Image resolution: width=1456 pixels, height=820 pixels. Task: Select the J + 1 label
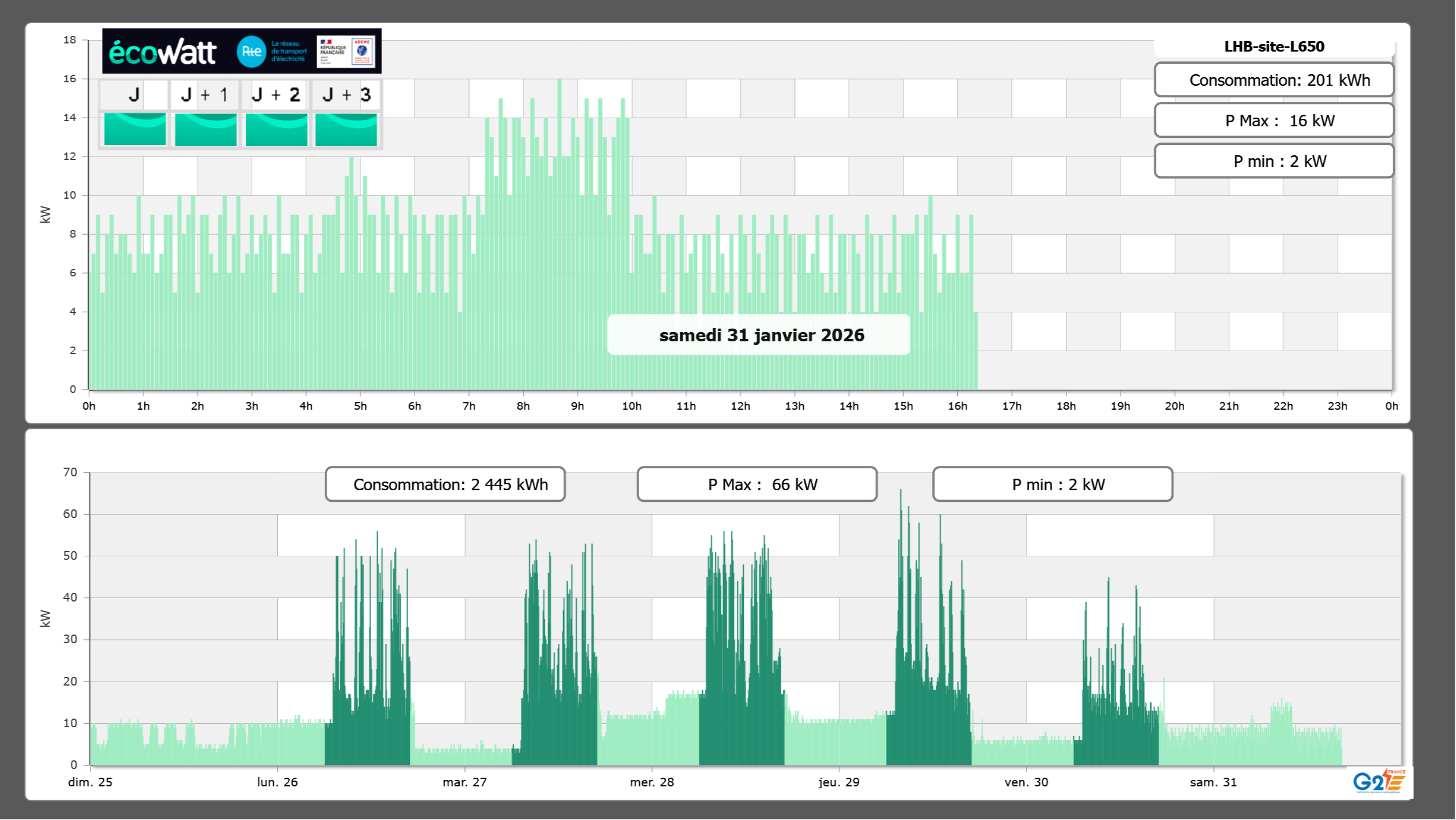[204, 94]
